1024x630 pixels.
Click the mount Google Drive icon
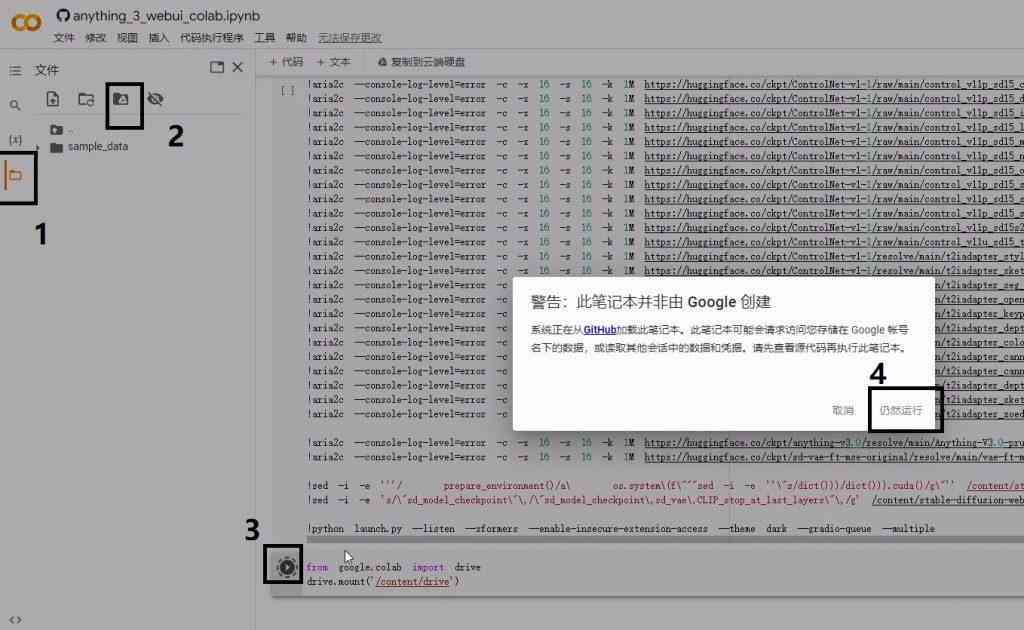pos(121,99)
